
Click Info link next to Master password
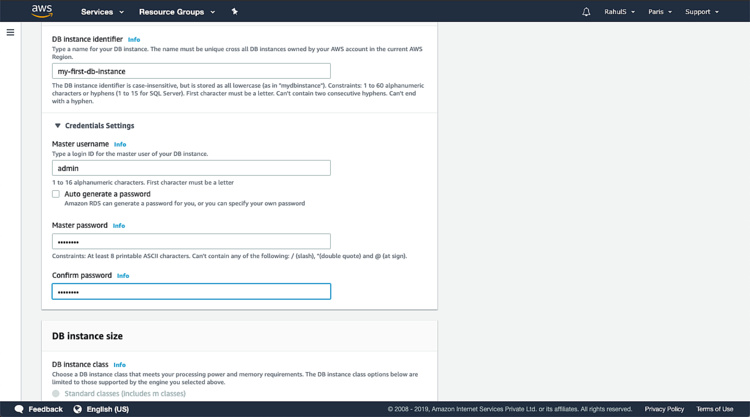click(x=119, y=226)
